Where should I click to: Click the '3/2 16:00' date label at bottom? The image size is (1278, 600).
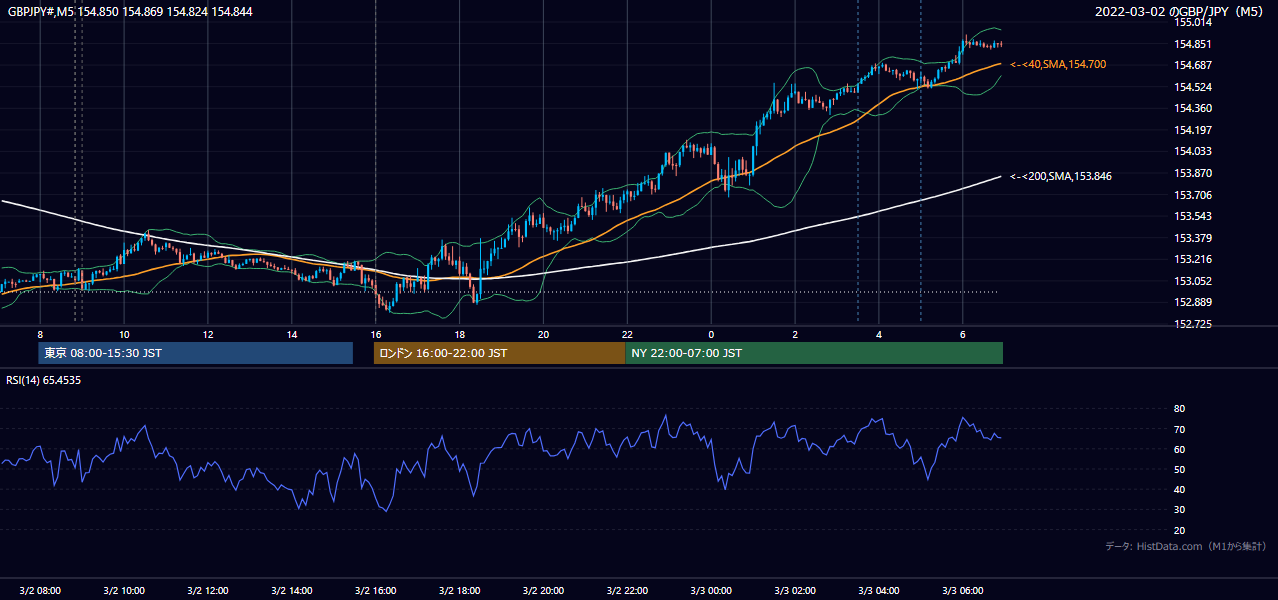[x=376, y=591]
